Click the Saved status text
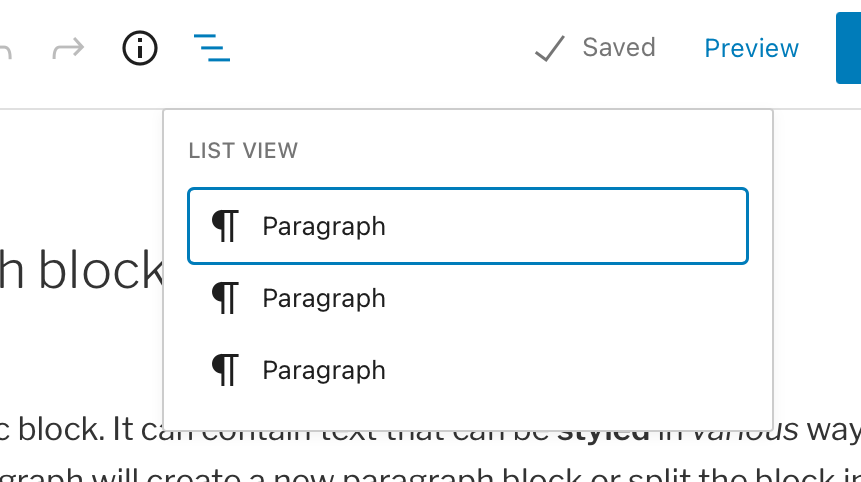The width and height of the screenshot is (861, 482). (x=619, y=48)
